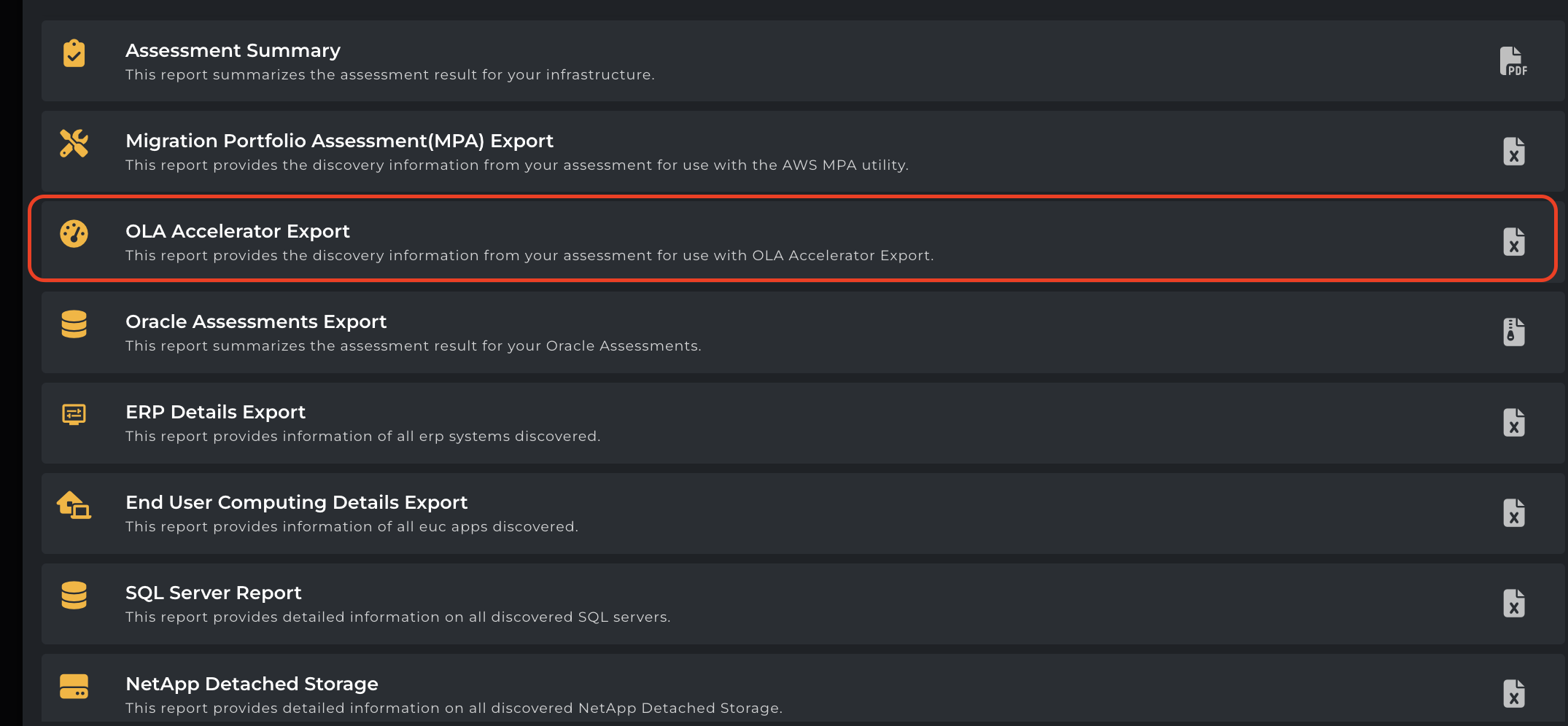
Task: Download SQL Server Report Excel file
Action: 1513,604
